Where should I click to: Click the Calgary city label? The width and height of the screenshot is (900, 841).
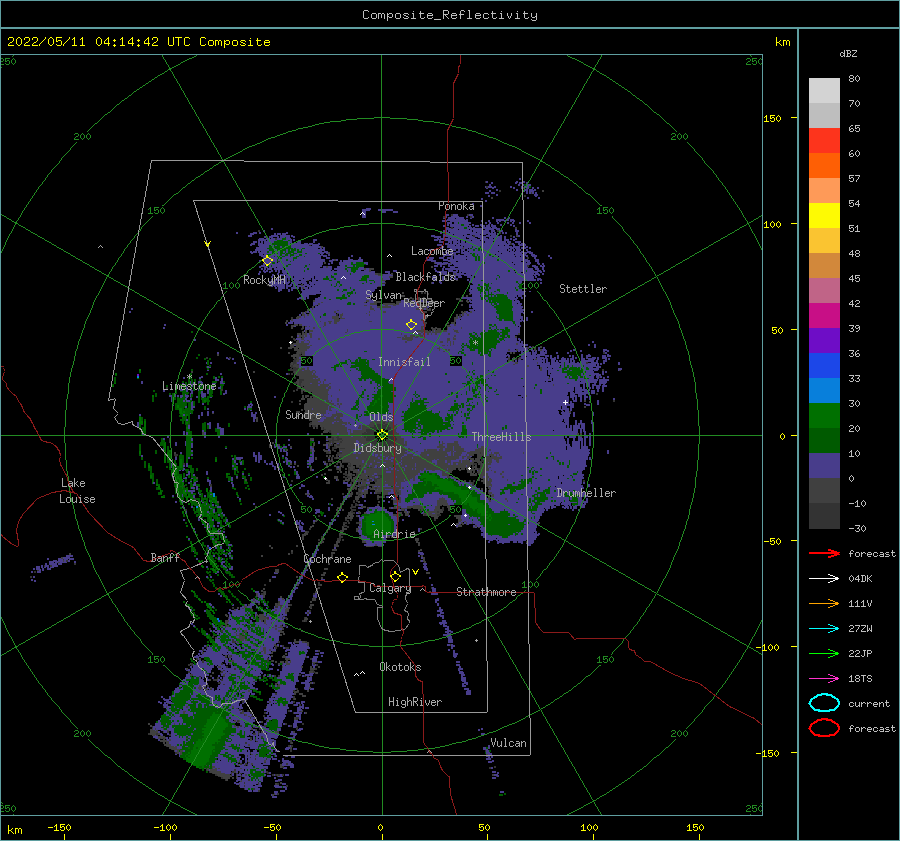(x=390, y=588)
